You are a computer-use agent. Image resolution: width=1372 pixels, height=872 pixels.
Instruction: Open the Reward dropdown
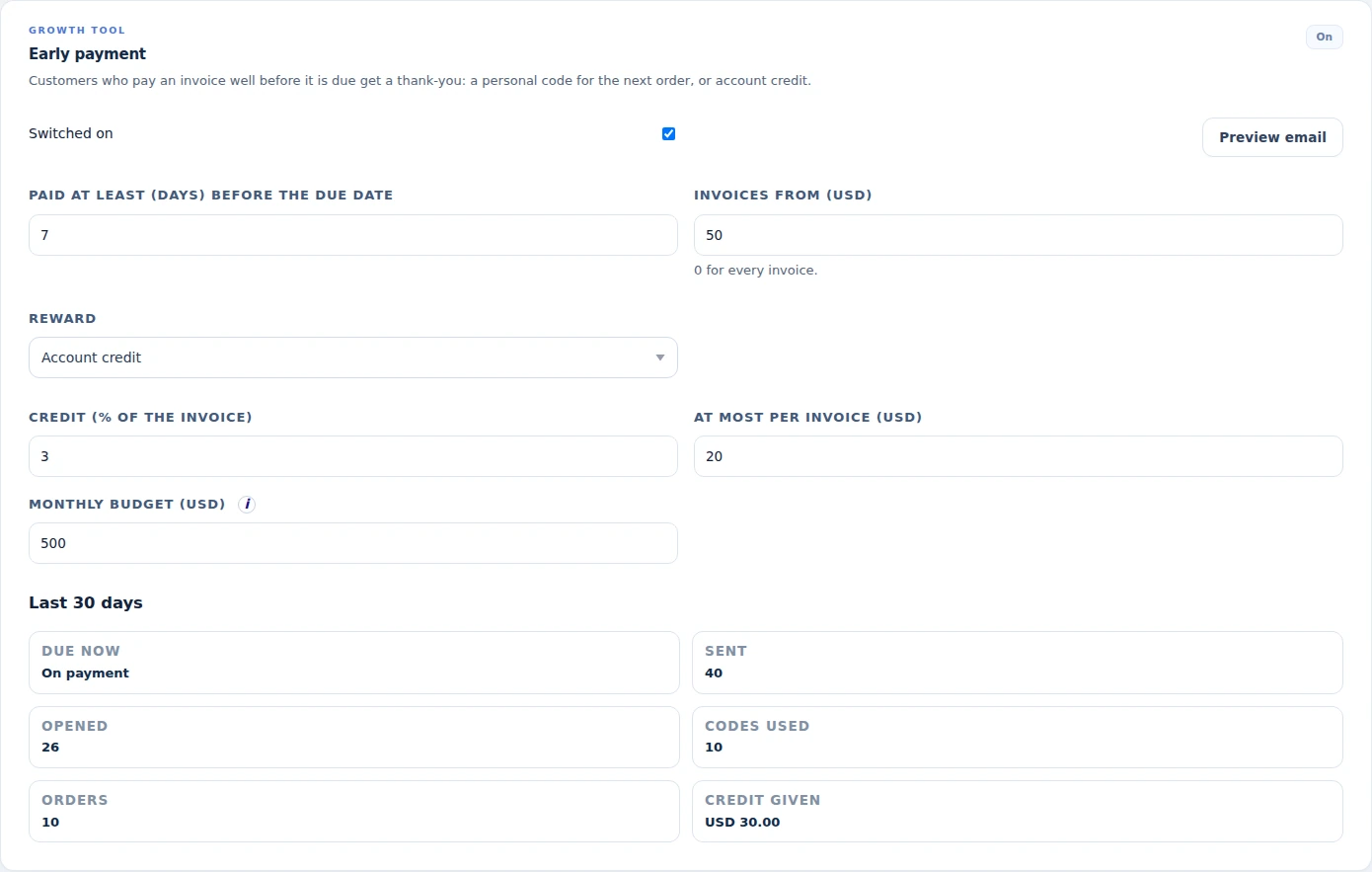pyautogui.click(x=353, y=357)
